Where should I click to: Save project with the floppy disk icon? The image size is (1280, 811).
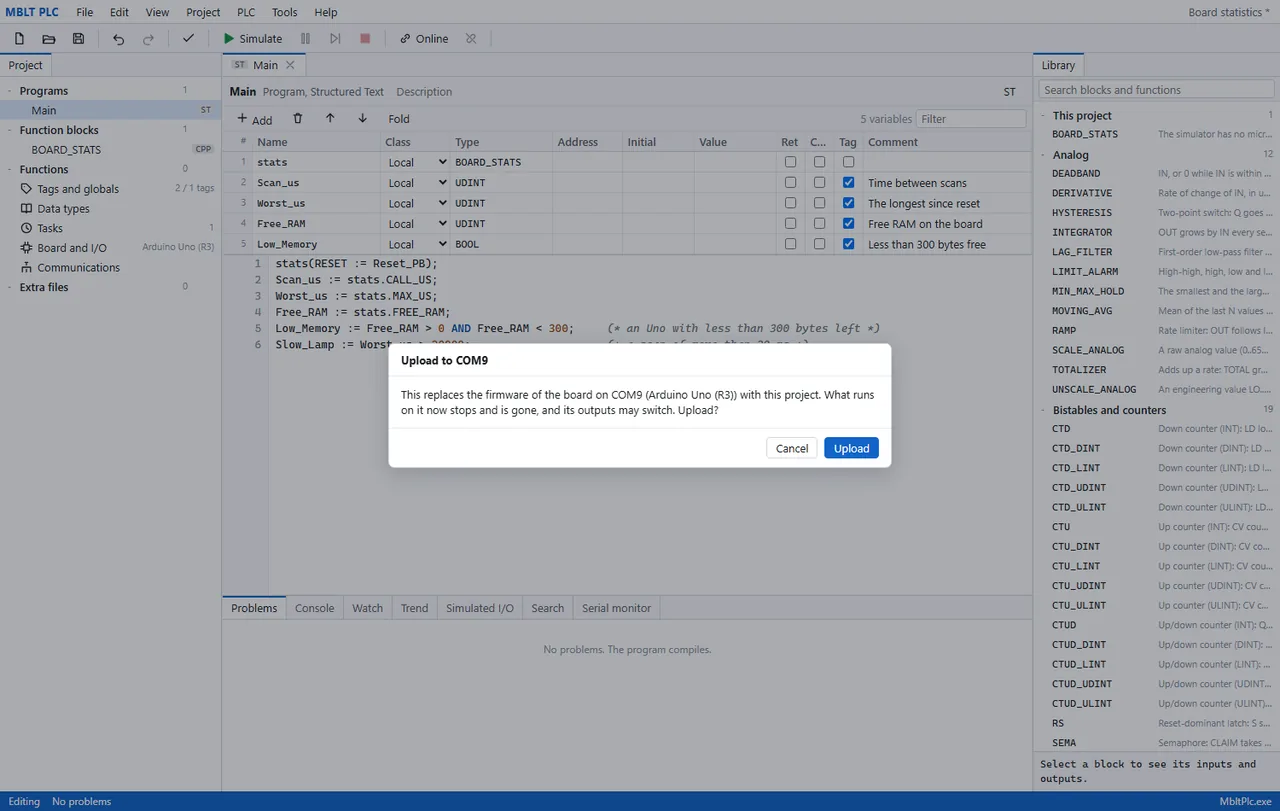(78, 39)
